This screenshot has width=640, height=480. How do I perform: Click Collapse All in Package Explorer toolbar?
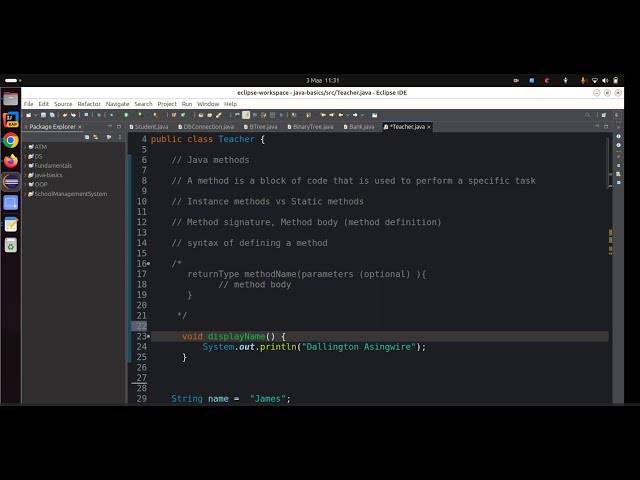click(x=87, y=137)
